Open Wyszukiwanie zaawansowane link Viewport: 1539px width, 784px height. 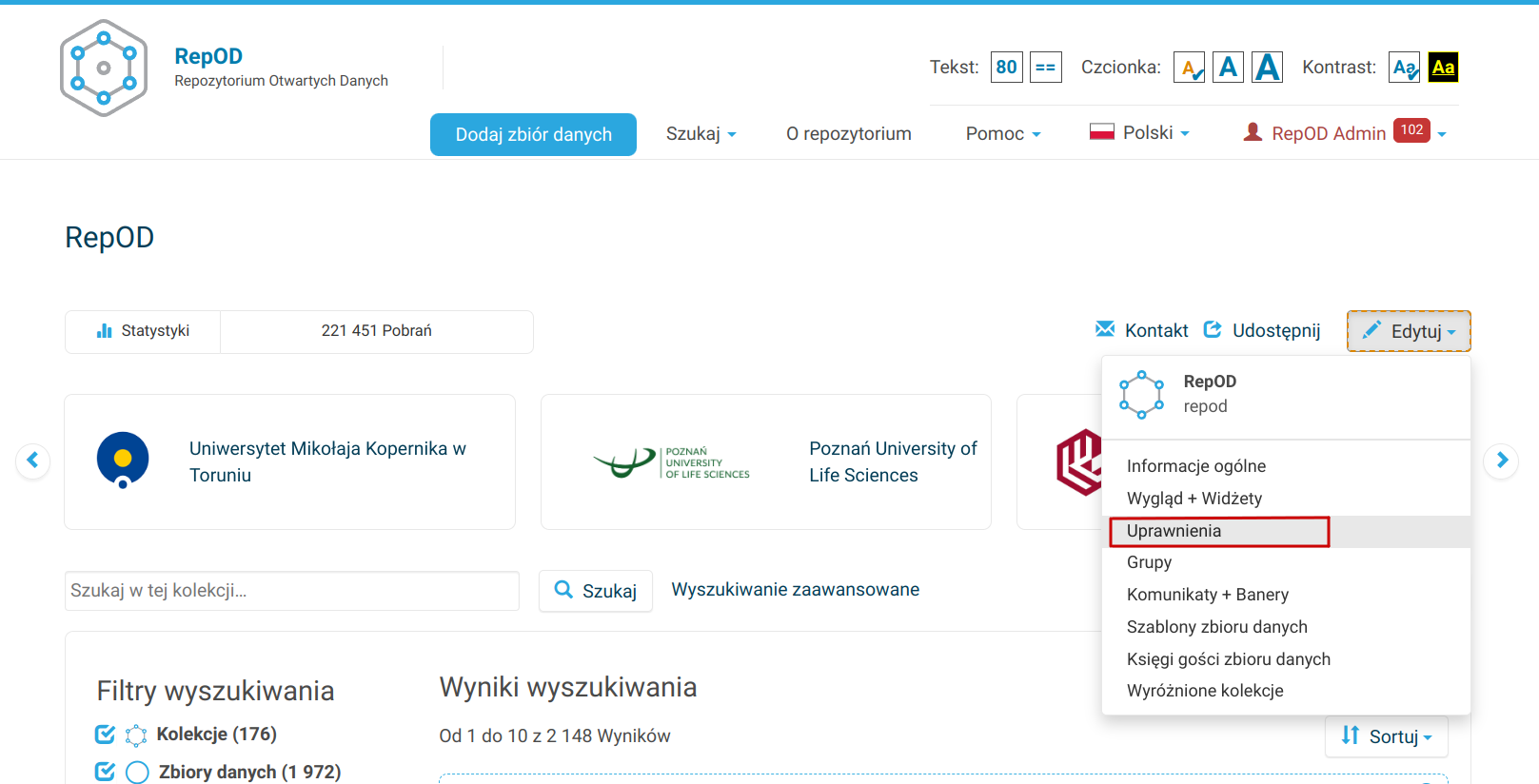point(796,590)
